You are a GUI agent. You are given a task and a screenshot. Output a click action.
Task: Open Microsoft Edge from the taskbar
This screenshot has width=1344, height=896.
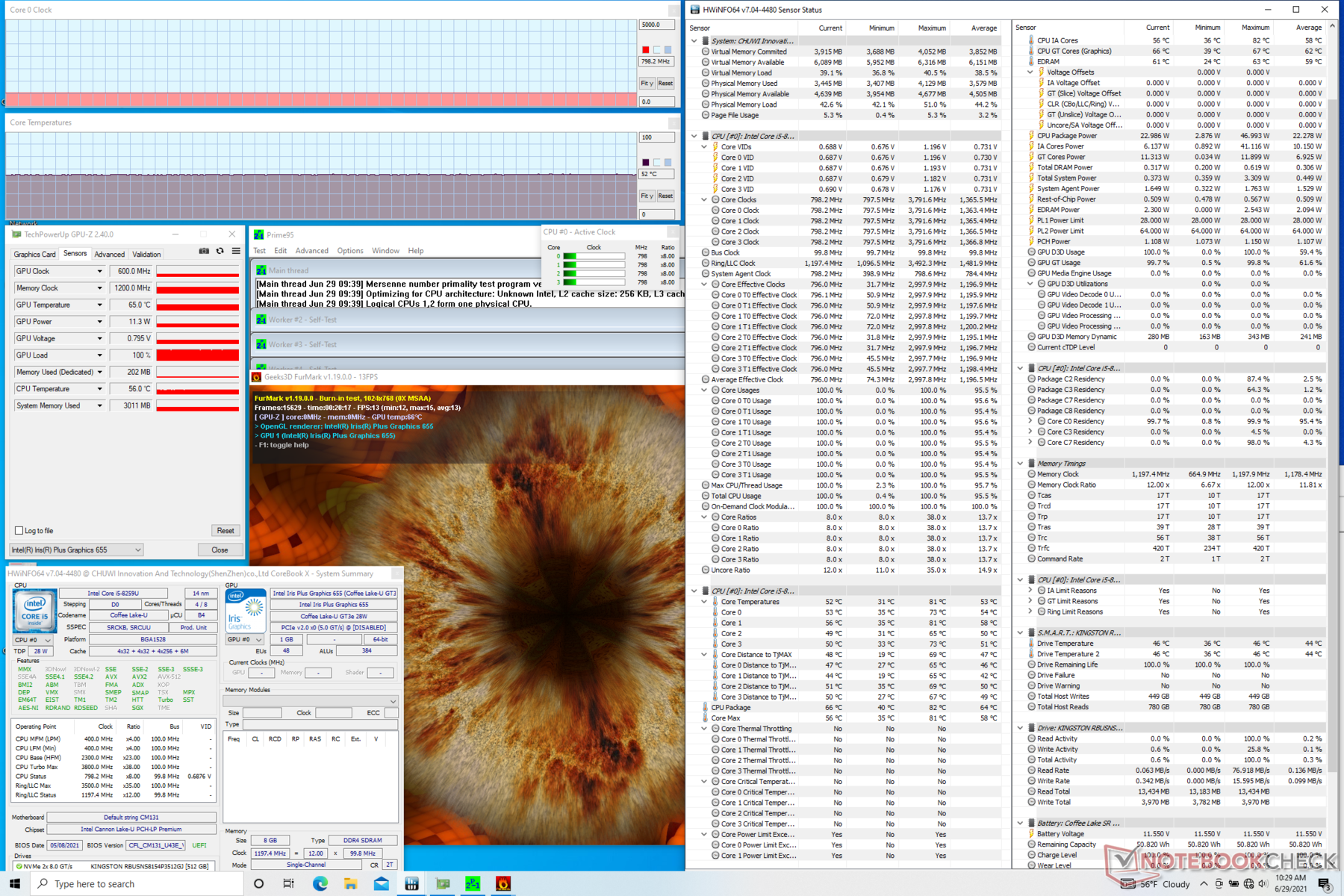coord(320,883)
